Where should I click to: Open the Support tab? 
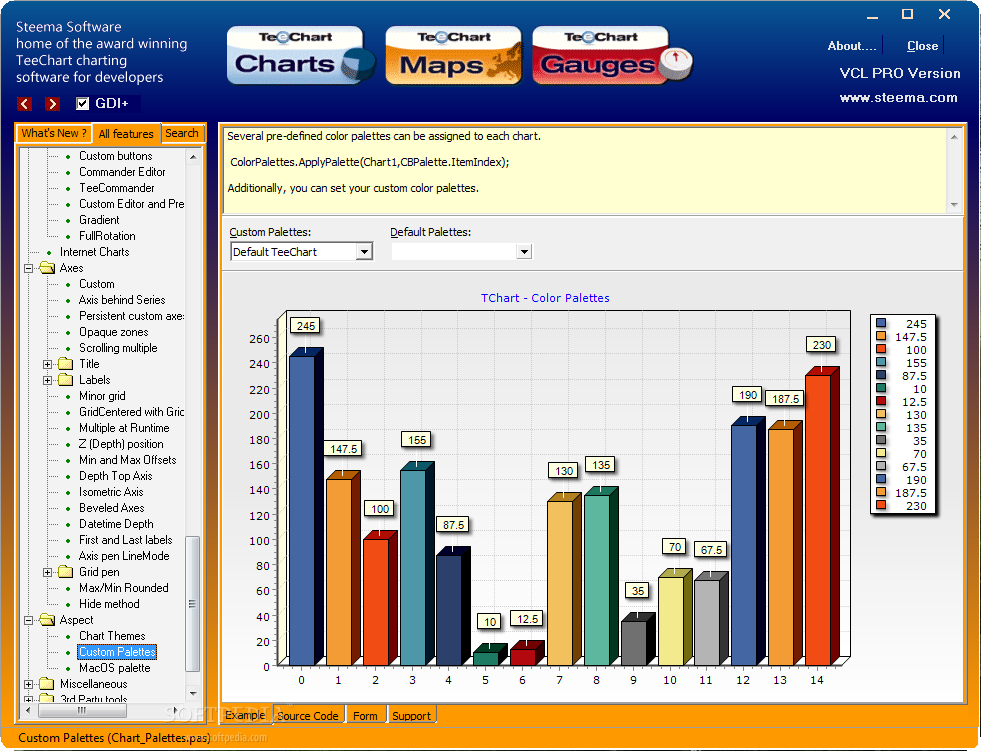pos(411,715)
